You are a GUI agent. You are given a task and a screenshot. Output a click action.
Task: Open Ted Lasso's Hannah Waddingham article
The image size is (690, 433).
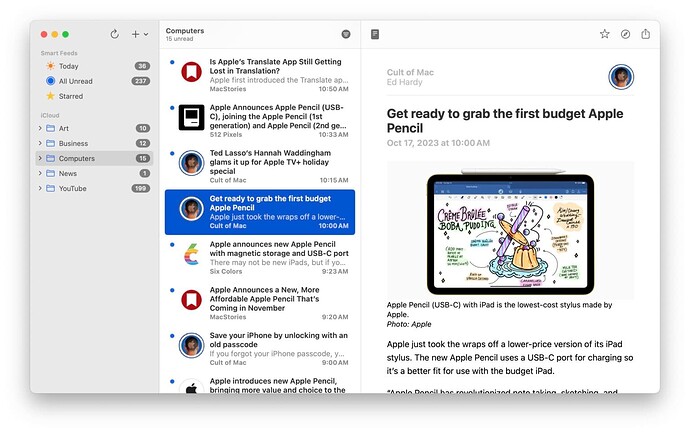[x=260, y=166]
